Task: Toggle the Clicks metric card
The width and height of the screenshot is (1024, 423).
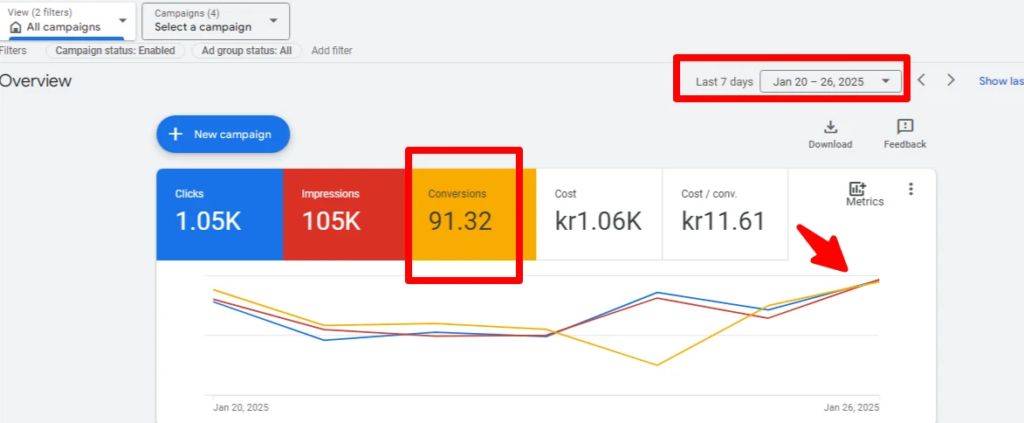Action: point(219,214)
